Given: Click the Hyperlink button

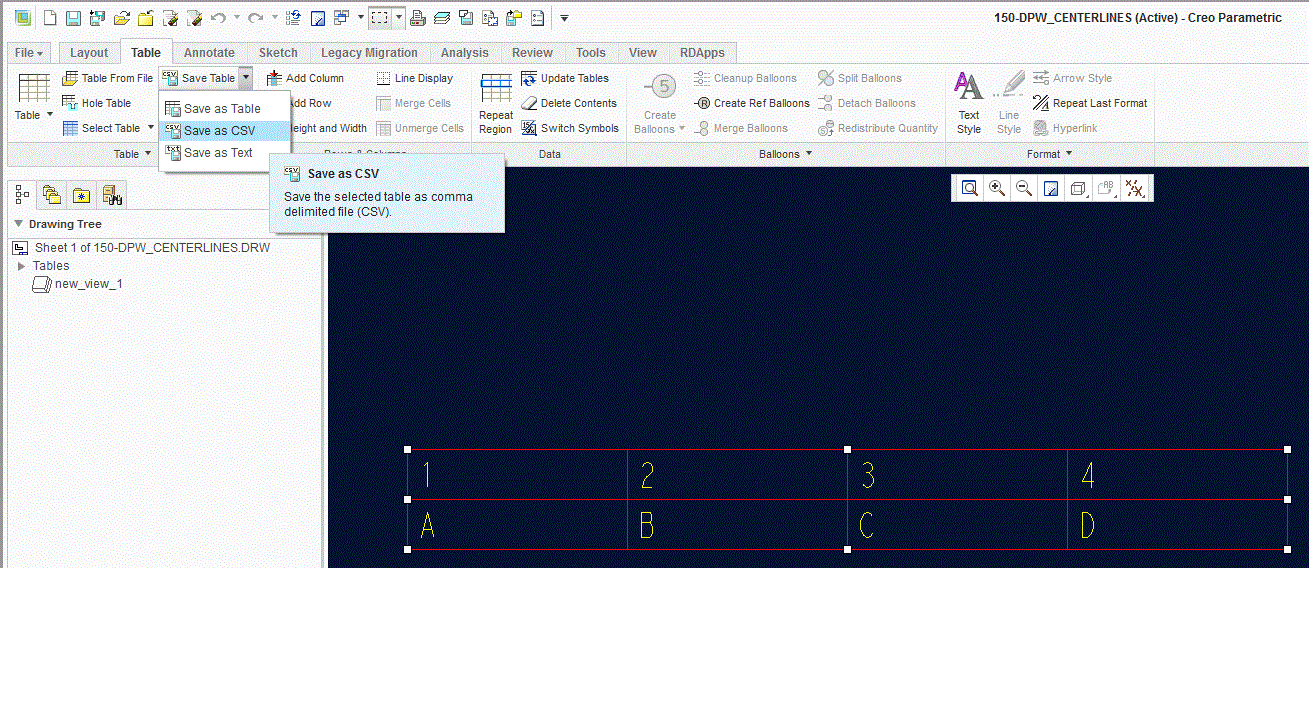Looking at the screenshot, I should point(1065,128).
